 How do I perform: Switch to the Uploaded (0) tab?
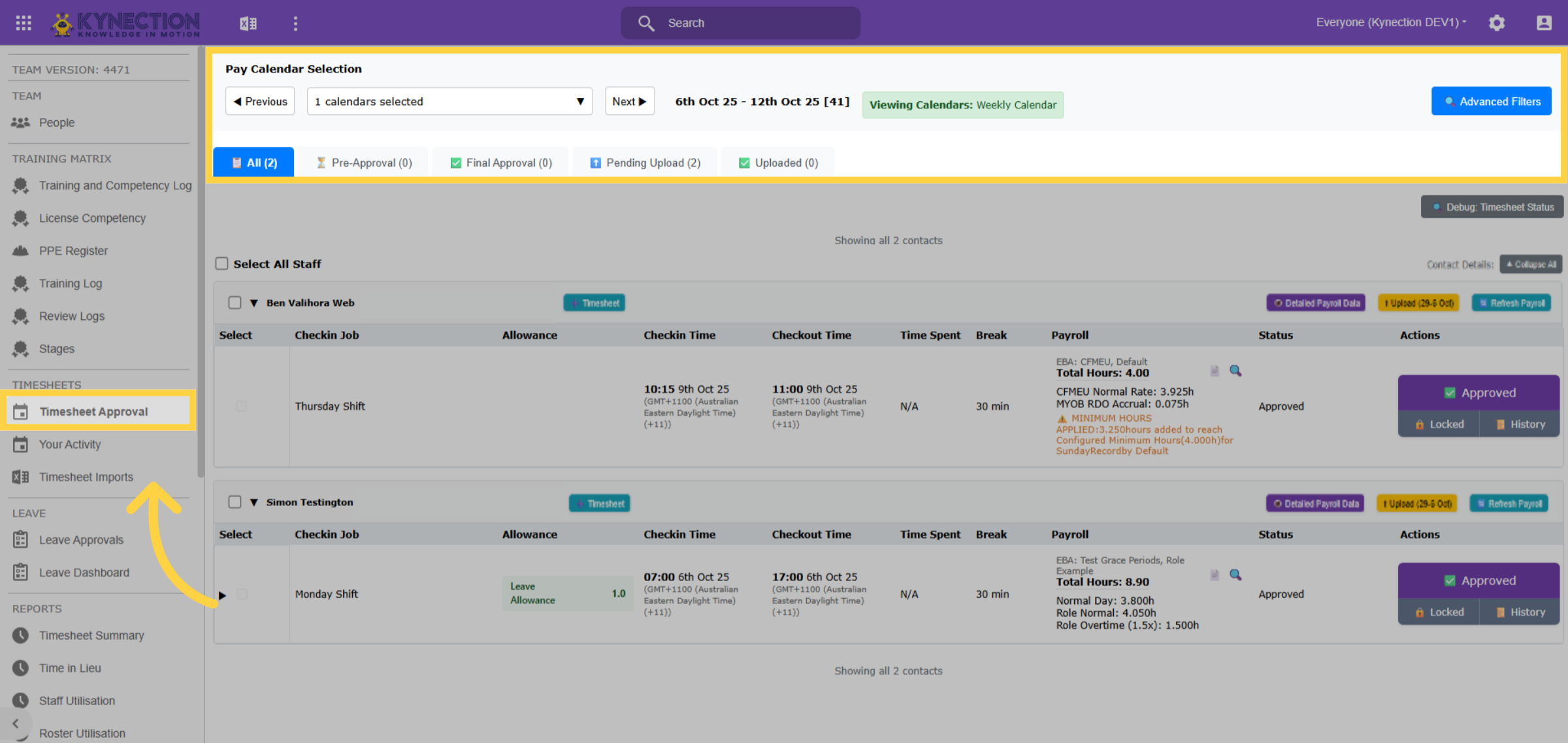[x=778, y=163]
